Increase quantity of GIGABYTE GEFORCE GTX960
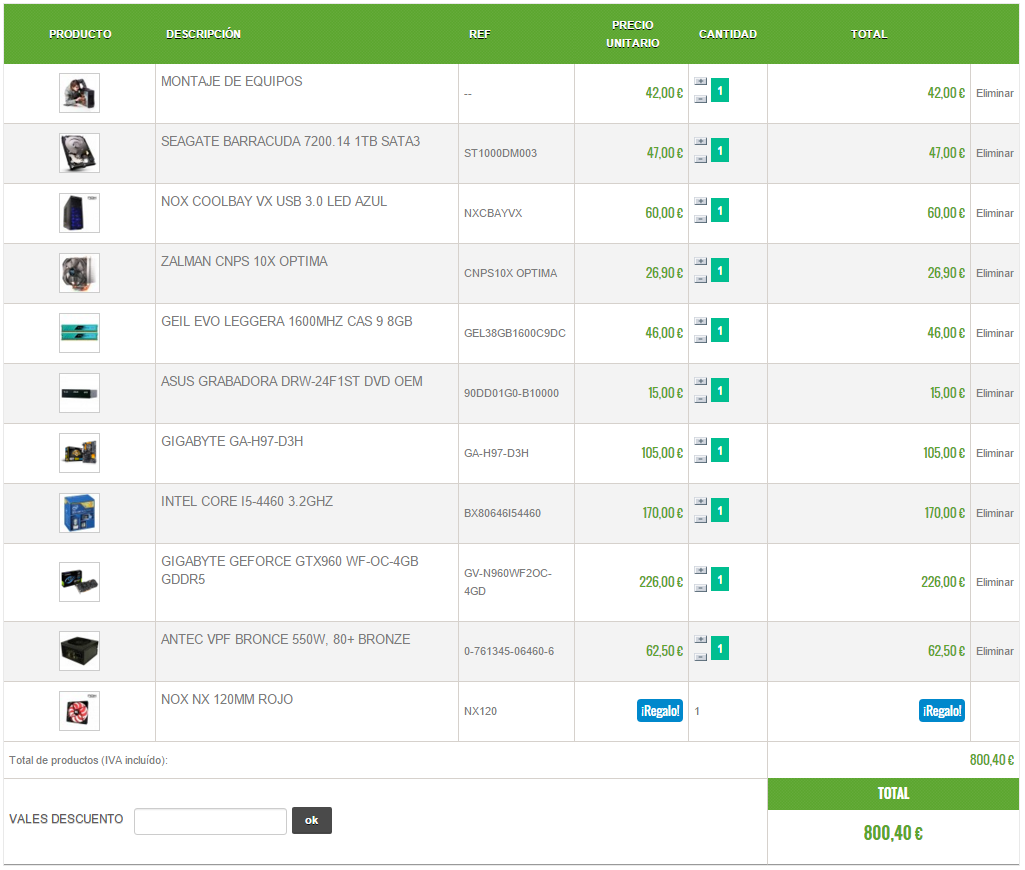This screenshot has width=1025, height=870. [701, 571]
